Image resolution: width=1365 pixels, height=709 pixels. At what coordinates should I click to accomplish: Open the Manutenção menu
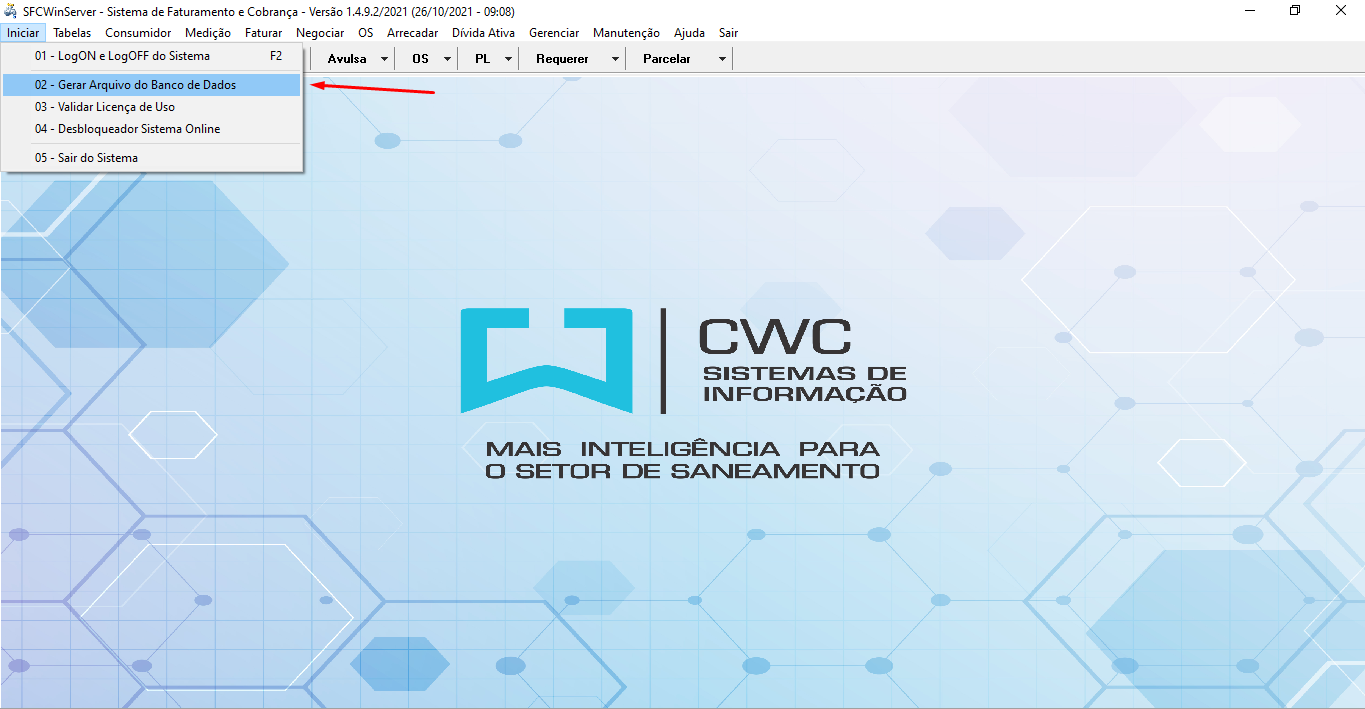click(x=626, y=33)
